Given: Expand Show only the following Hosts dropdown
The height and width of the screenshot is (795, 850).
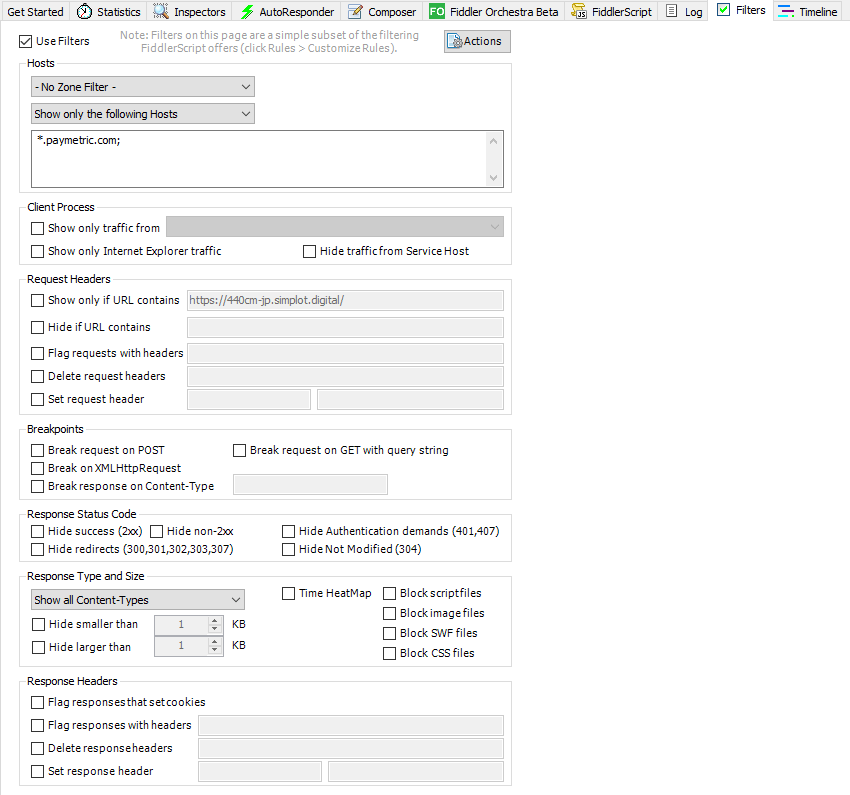Looking at the screenshot, I should point(143,114).
